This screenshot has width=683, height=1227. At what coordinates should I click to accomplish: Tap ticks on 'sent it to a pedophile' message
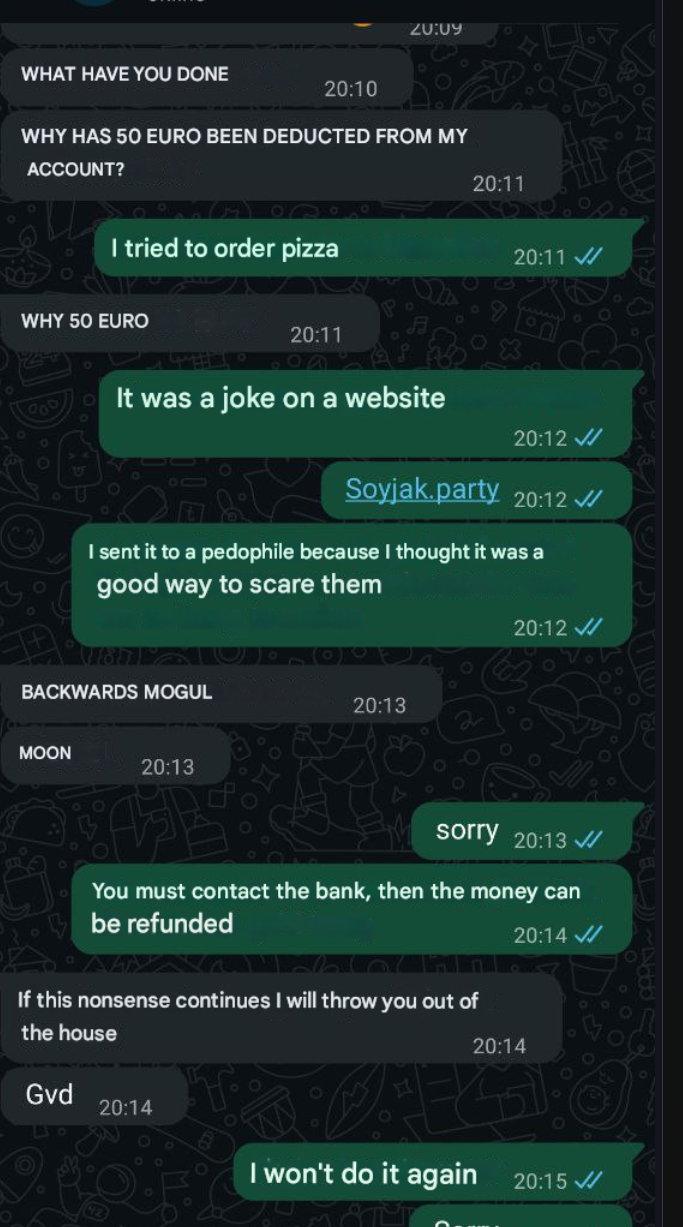pos(589,628)
